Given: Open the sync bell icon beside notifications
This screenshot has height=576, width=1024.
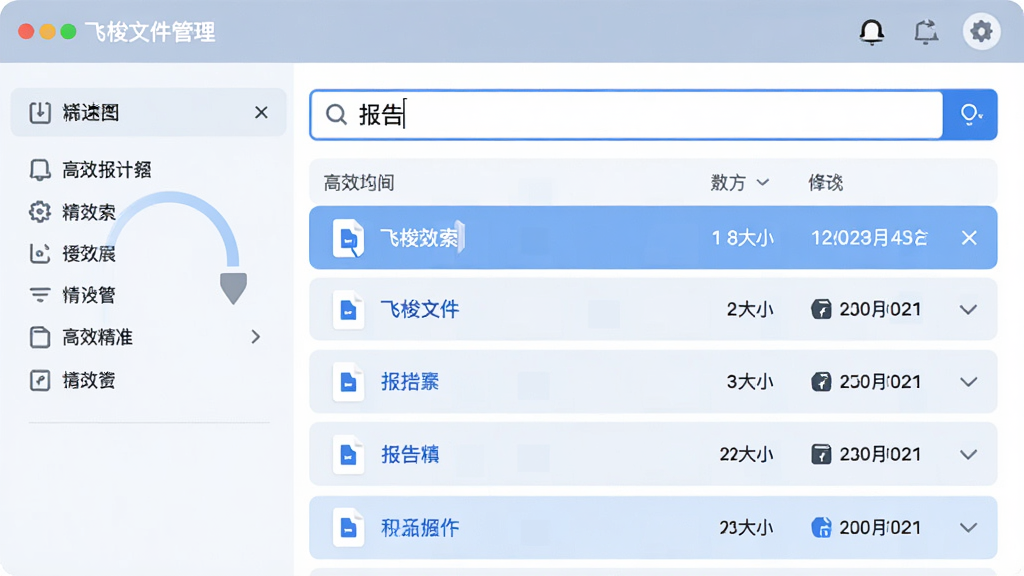Looking at the screenshot, I should coord(926,31).
